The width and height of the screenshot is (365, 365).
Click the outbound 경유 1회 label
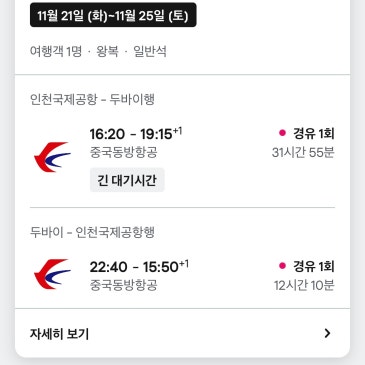click(314, 133)
